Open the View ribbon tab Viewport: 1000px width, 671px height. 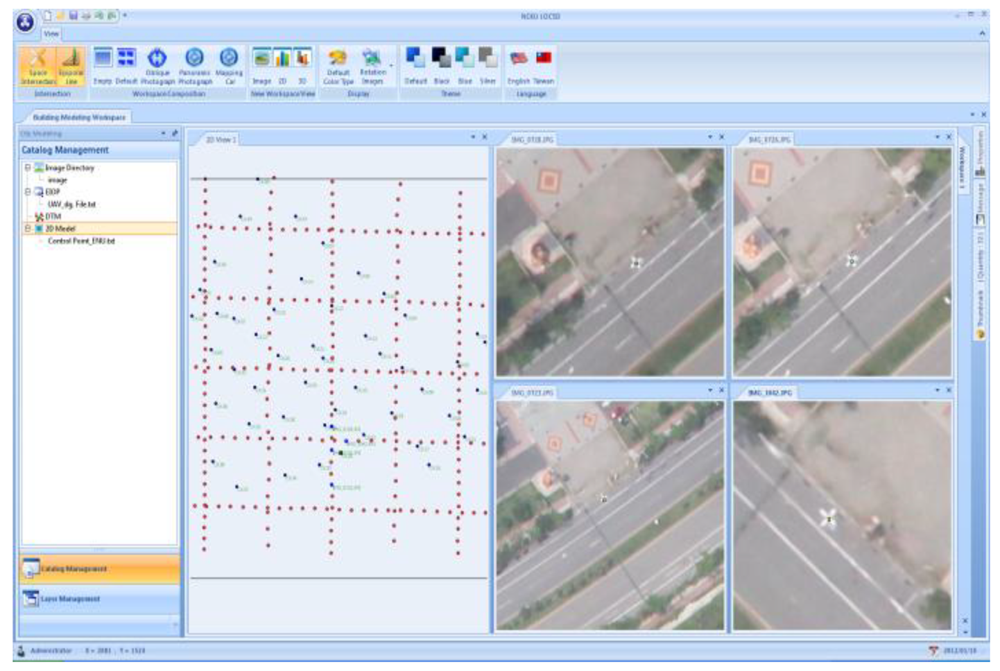[x=50, y=32]
